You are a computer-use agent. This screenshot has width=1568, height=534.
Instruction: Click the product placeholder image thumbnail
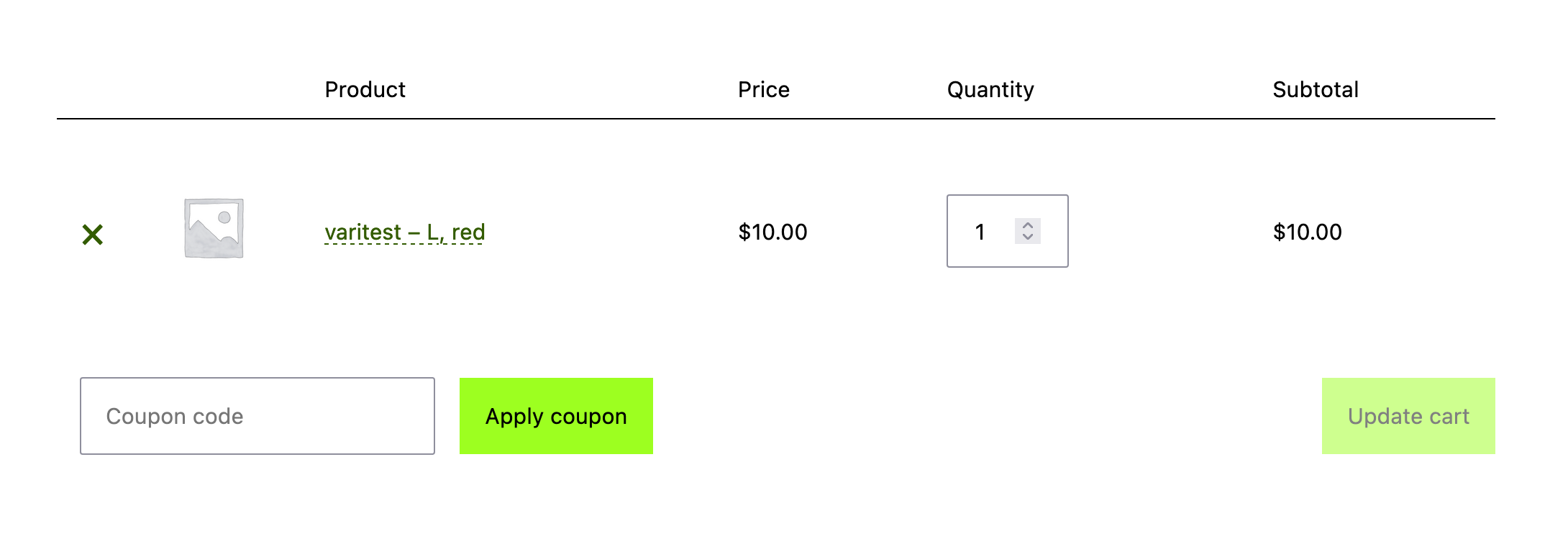[213, 230]
